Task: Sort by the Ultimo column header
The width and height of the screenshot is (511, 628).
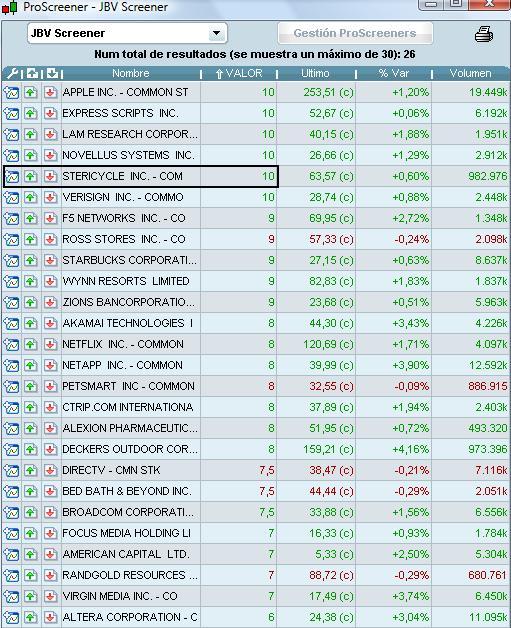Action: point(315,73)
